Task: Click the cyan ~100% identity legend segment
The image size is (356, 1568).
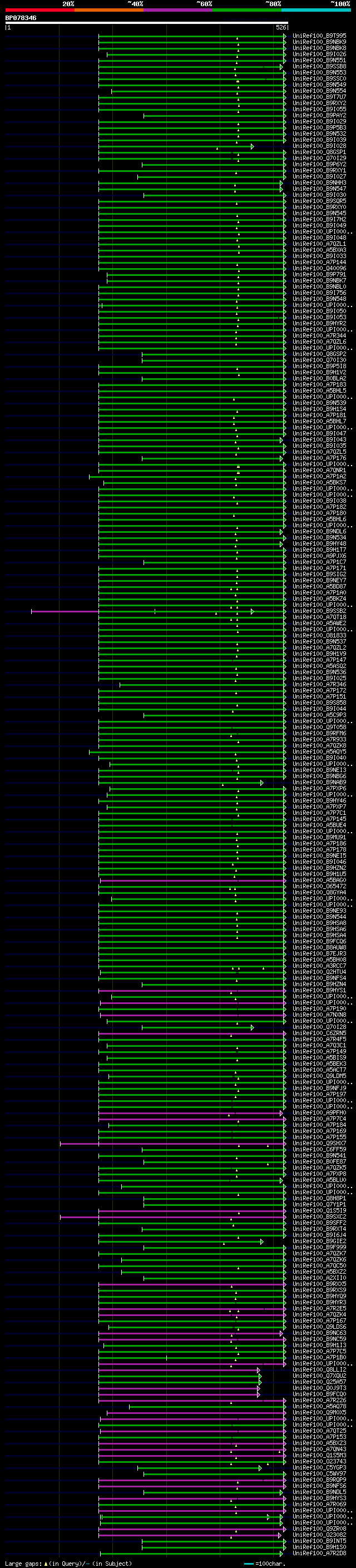Action: (317, 10)
